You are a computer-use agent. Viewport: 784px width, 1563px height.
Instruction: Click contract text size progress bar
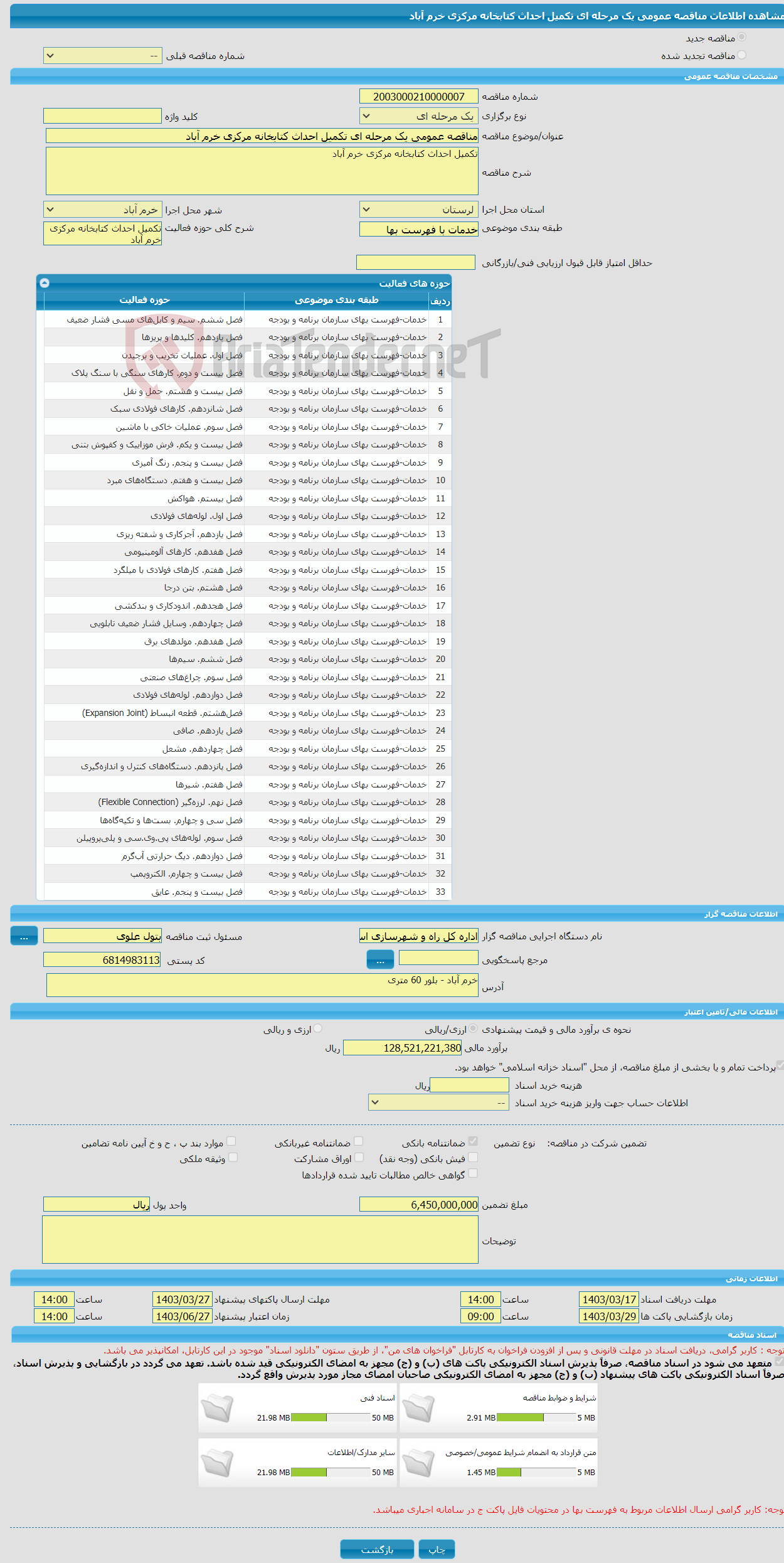pyautogui.click(x=536, y=1472)
